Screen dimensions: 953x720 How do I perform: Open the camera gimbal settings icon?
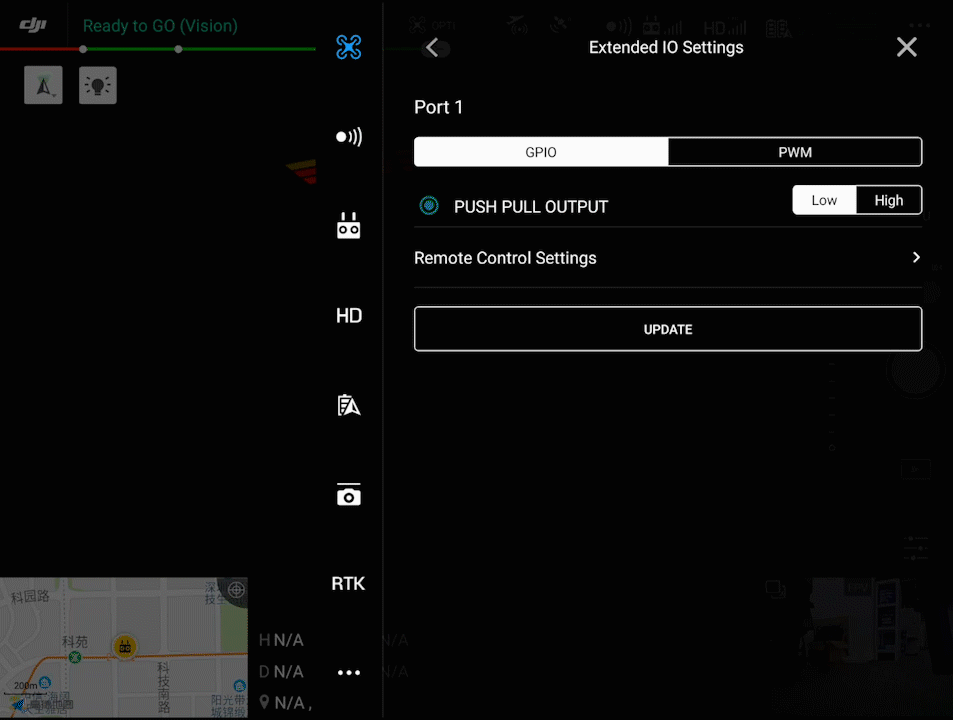click(348, 494)
